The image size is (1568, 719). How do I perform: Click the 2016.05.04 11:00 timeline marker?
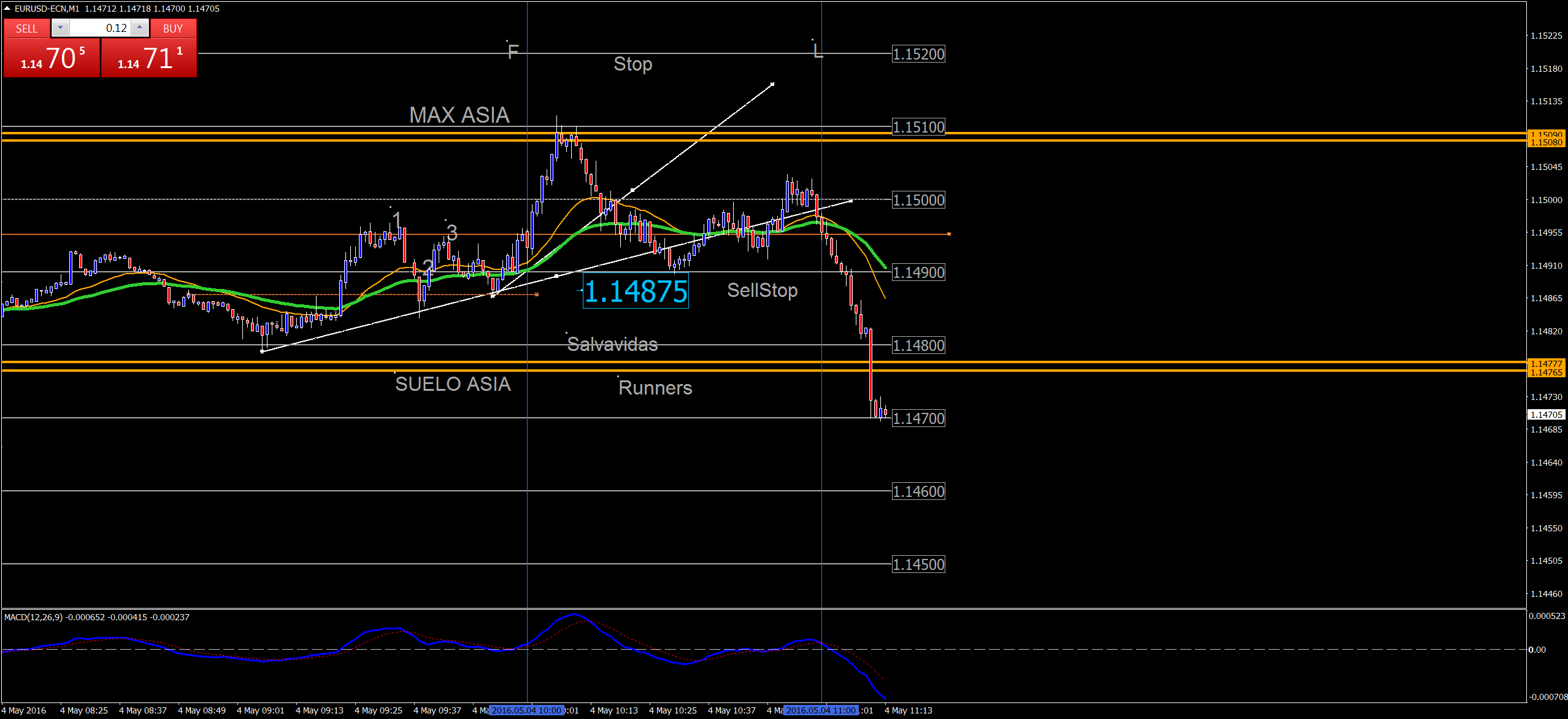(821, 710)
